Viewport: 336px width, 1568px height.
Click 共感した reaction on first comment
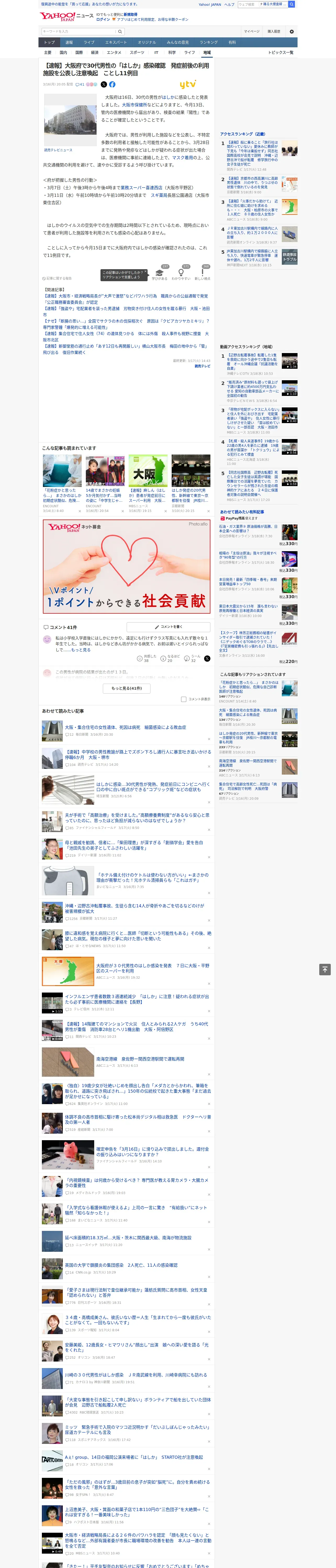(147, 658)
